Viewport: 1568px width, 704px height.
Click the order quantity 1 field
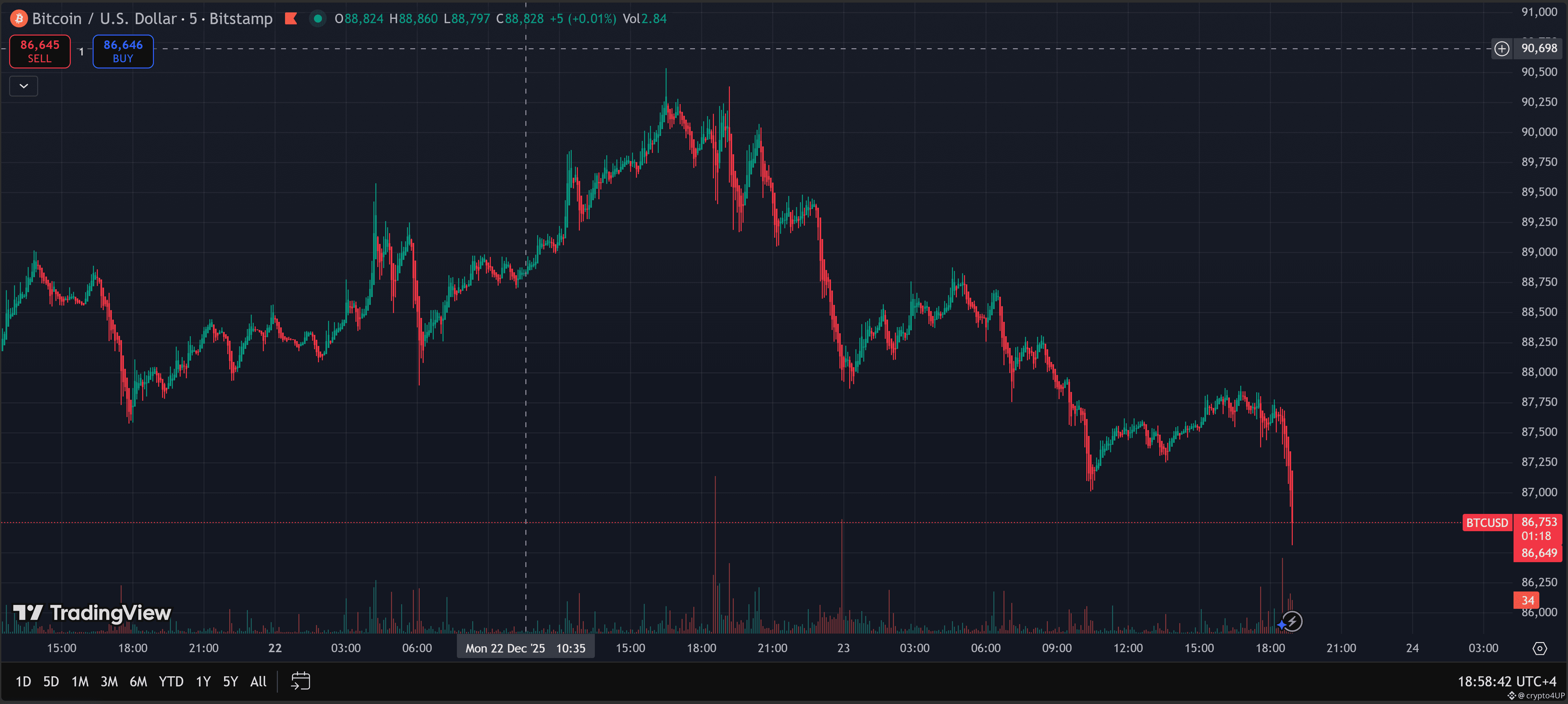pos(82,52)
